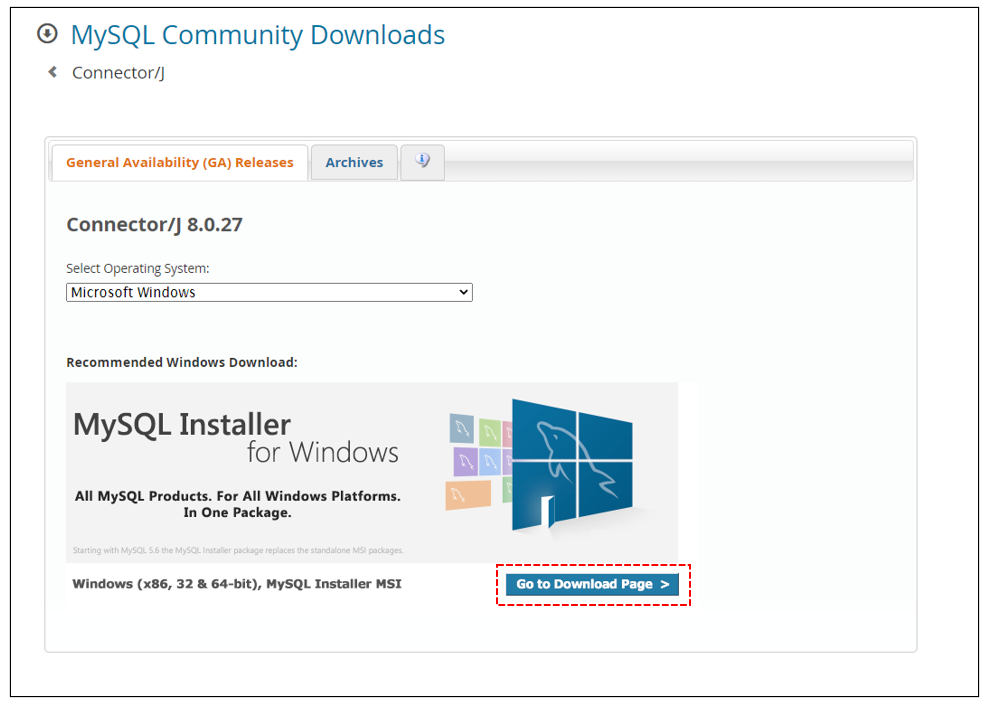Click the 'Select Operating System:' label
This screenshot has width=987, height=704.
(x=138, y=269)
